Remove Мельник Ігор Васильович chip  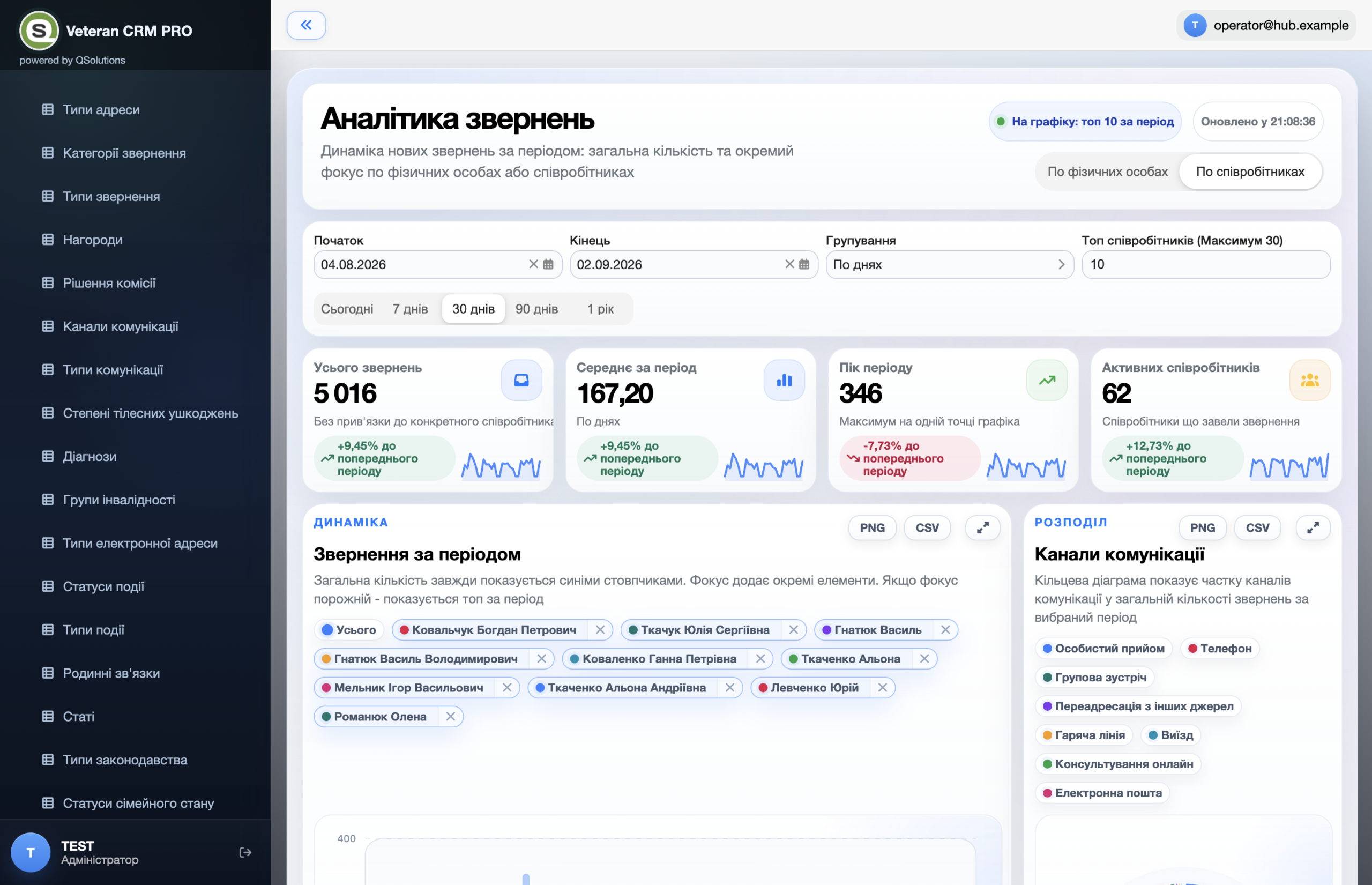(x=507, y=687)
